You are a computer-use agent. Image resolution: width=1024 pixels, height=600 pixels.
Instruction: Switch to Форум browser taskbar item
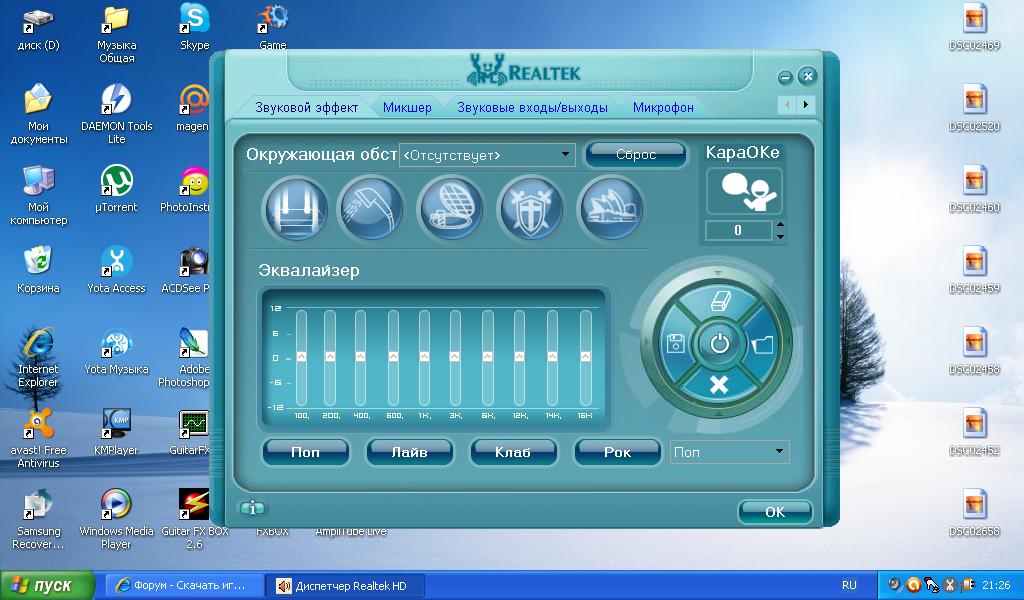185,586
